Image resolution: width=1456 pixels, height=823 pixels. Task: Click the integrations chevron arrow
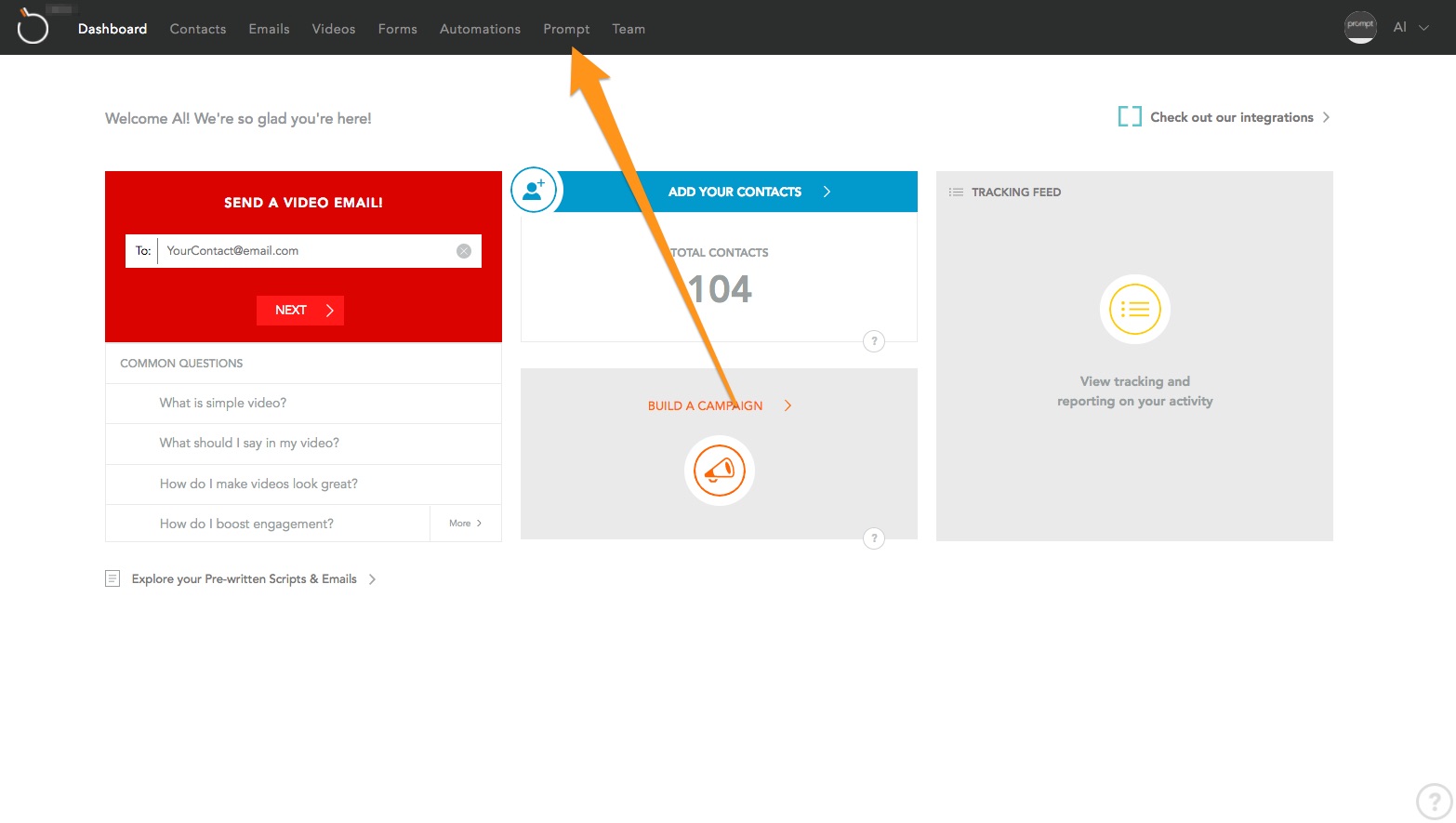pos(1326,117)
